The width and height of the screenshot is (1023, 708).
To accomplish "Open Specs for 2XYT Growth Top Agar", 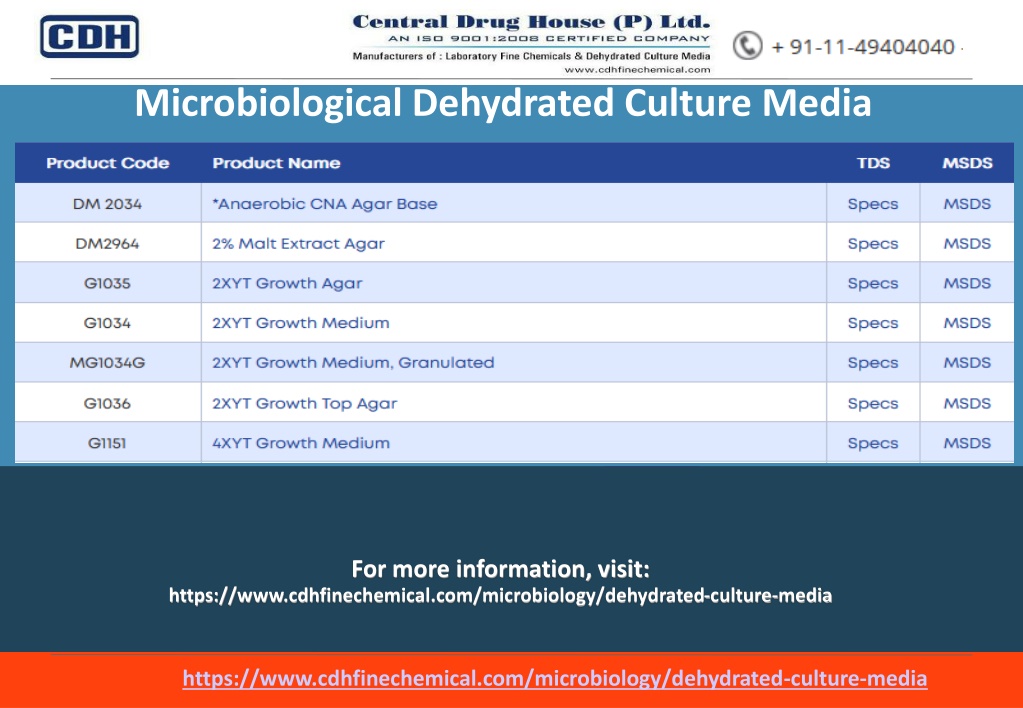I will click(x=873, y=404).
